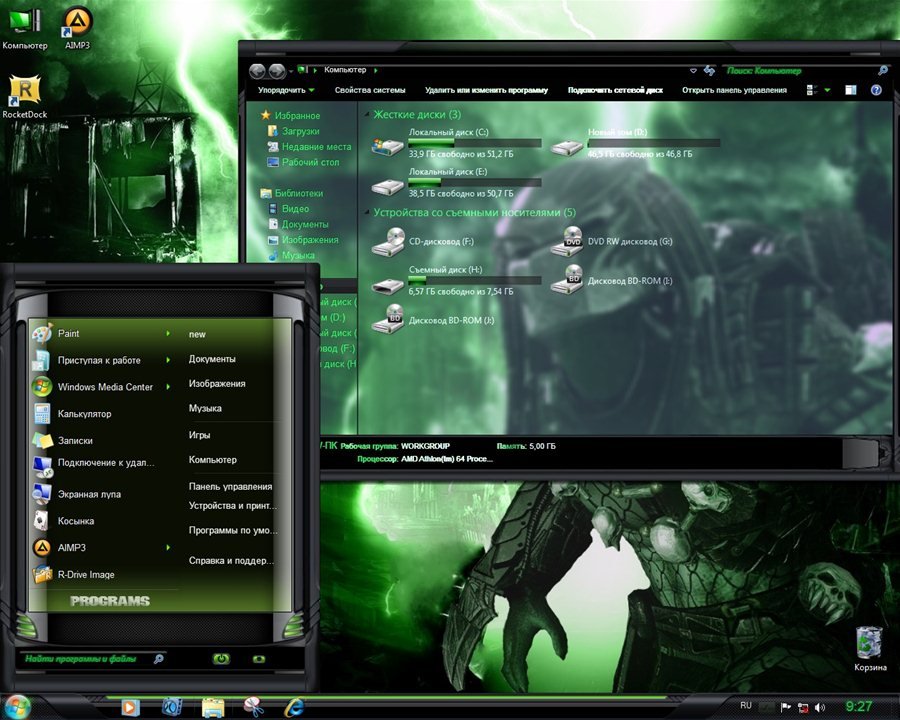Open Панель управления from Start menu
Viewport: 900px width, 720px height.
pyautogui.click(x=230, y=487)
